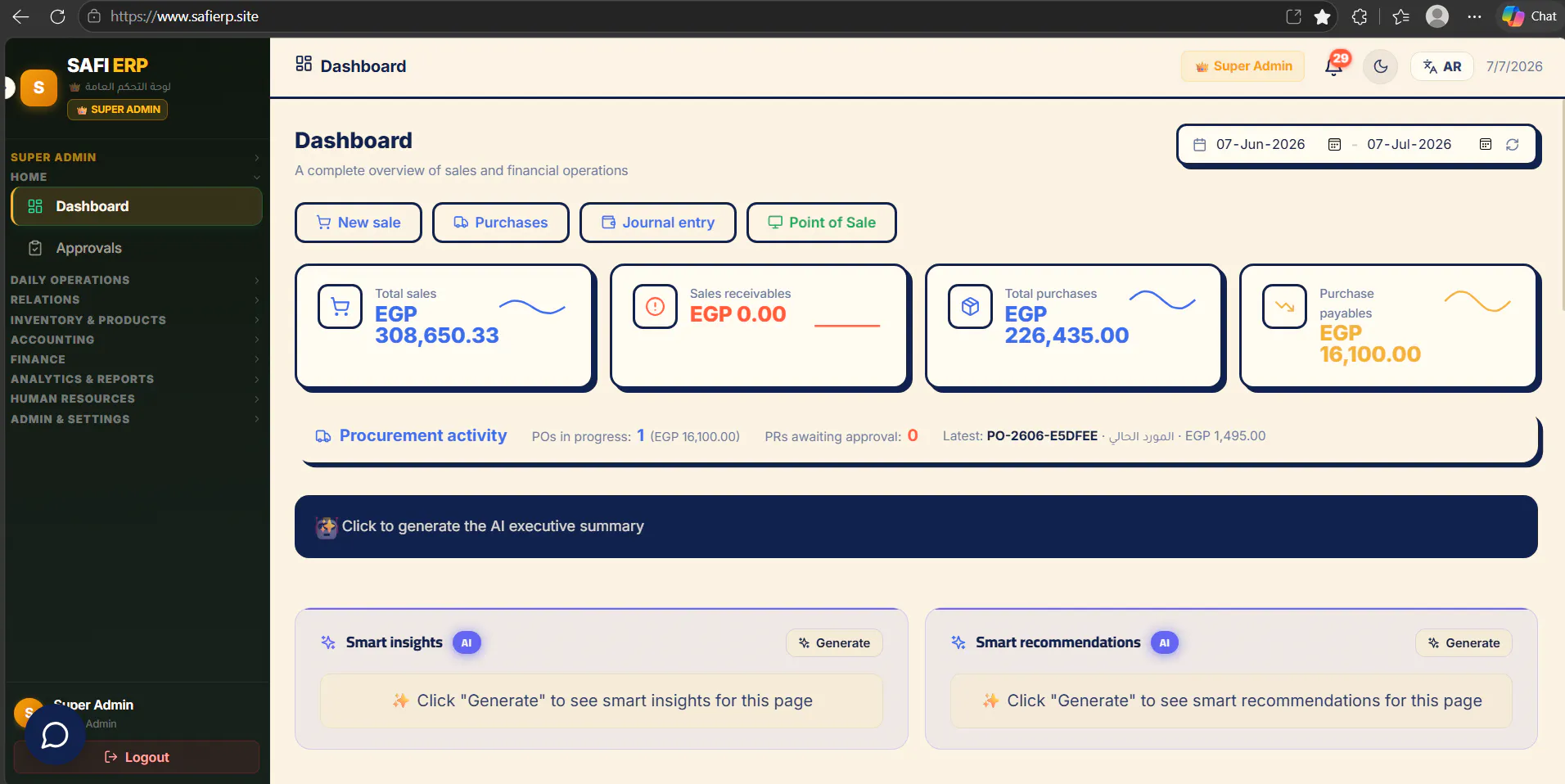Click the SUPER ADMIN badge in sidebar
This screenshot has width=1565, height=784.
pos(118,110)
